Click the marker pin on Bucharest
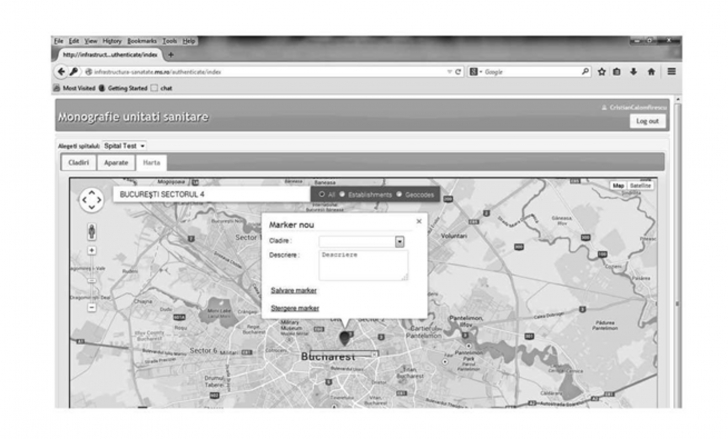The image size is (728, 439). point(346,338)
